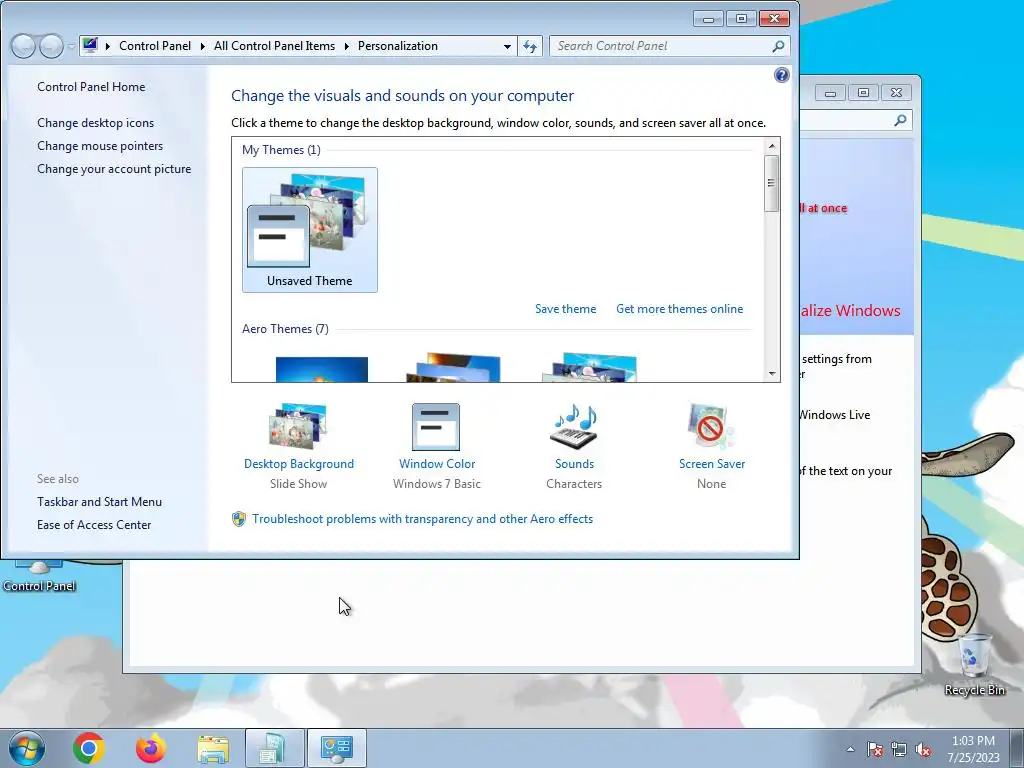The height and width of the screenshot is (768, 1024).
Task: Select the Unsaved Theme thumbnail
Action: (x=310, y=230)
